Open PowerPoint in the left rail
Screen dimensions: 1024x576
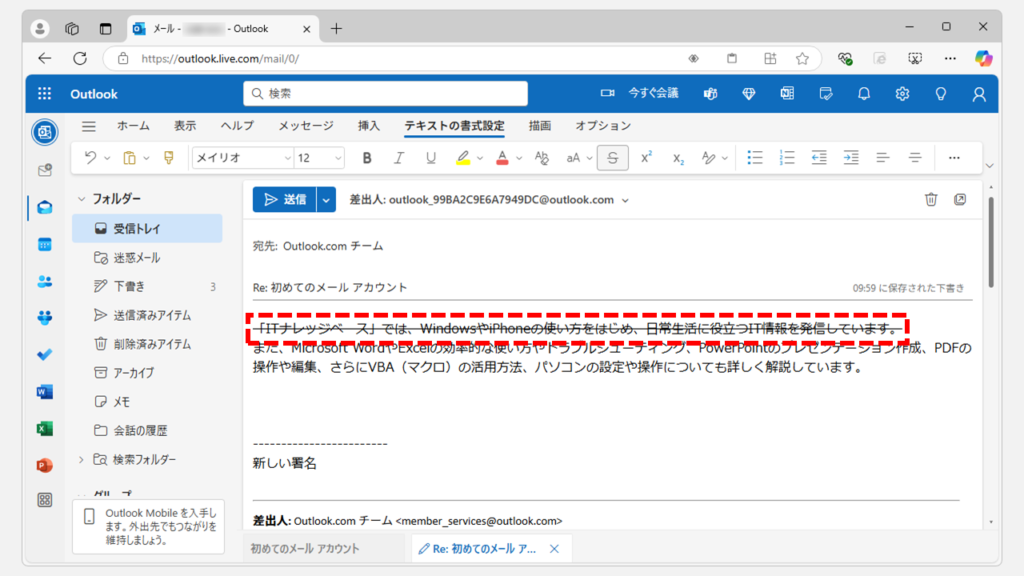(44, 465)
